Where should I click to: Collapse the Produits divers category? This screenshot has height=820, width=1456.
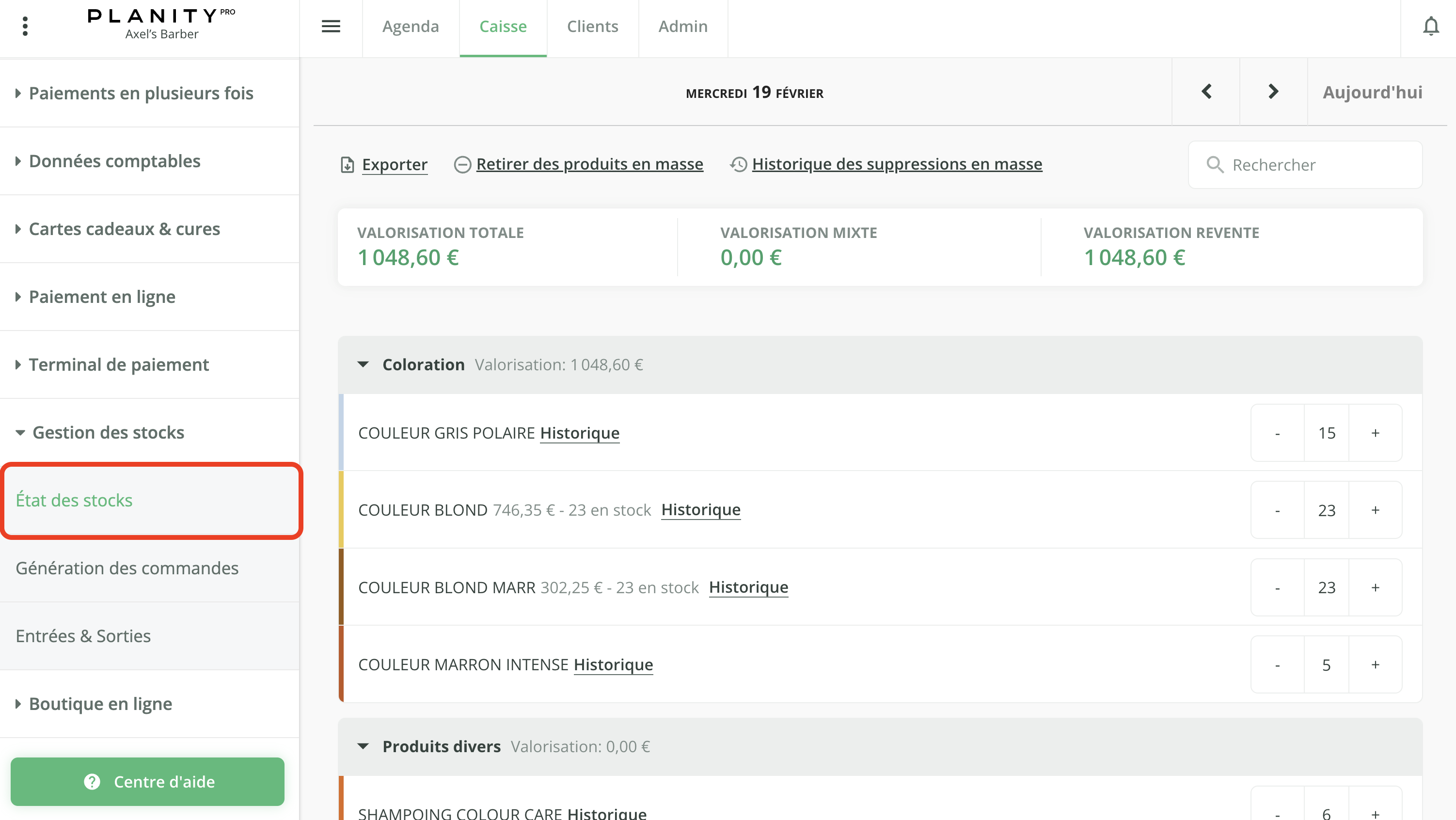[364, 746]
